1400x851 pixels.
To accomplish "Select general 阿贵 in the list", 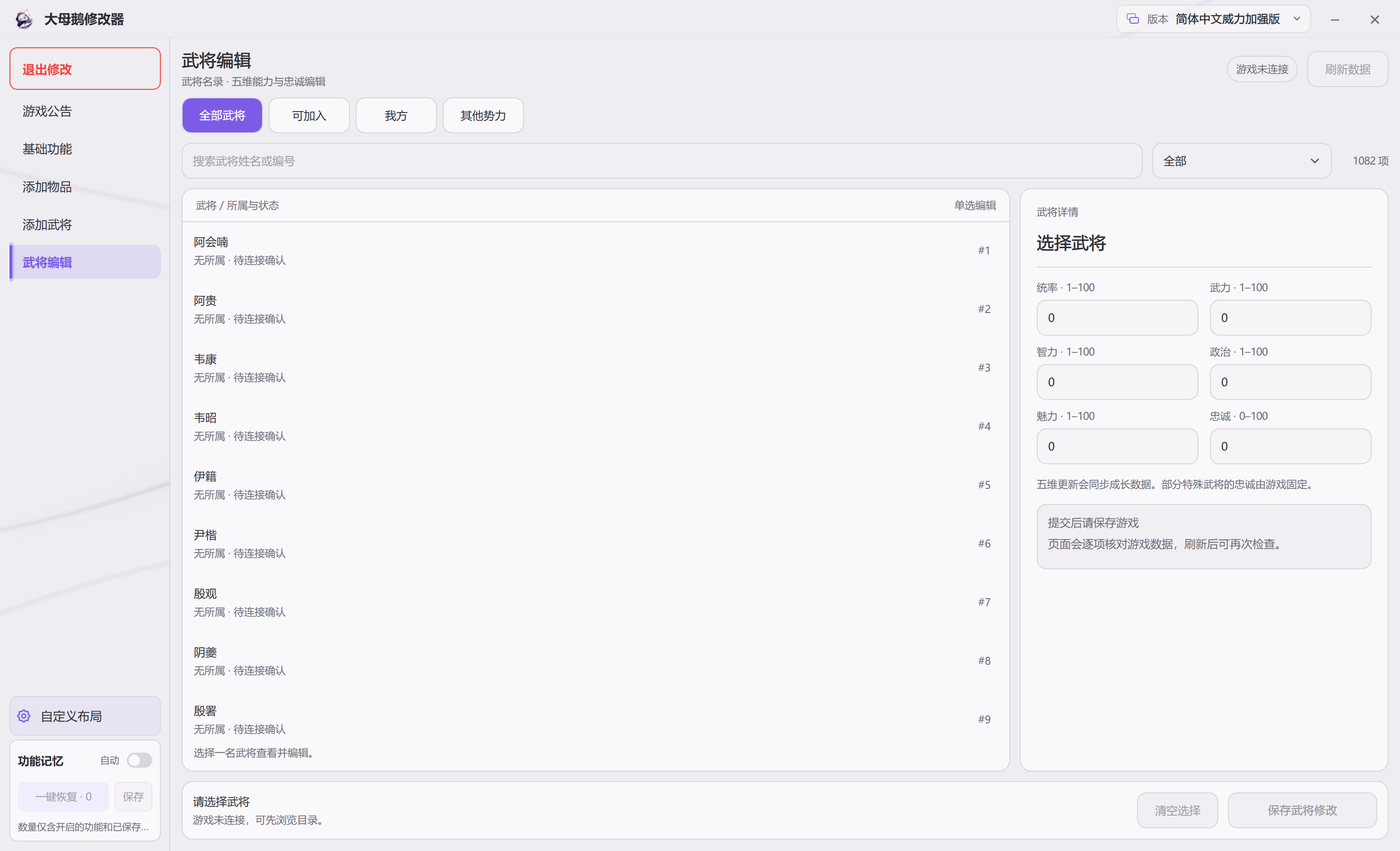I will pos(595,309).
